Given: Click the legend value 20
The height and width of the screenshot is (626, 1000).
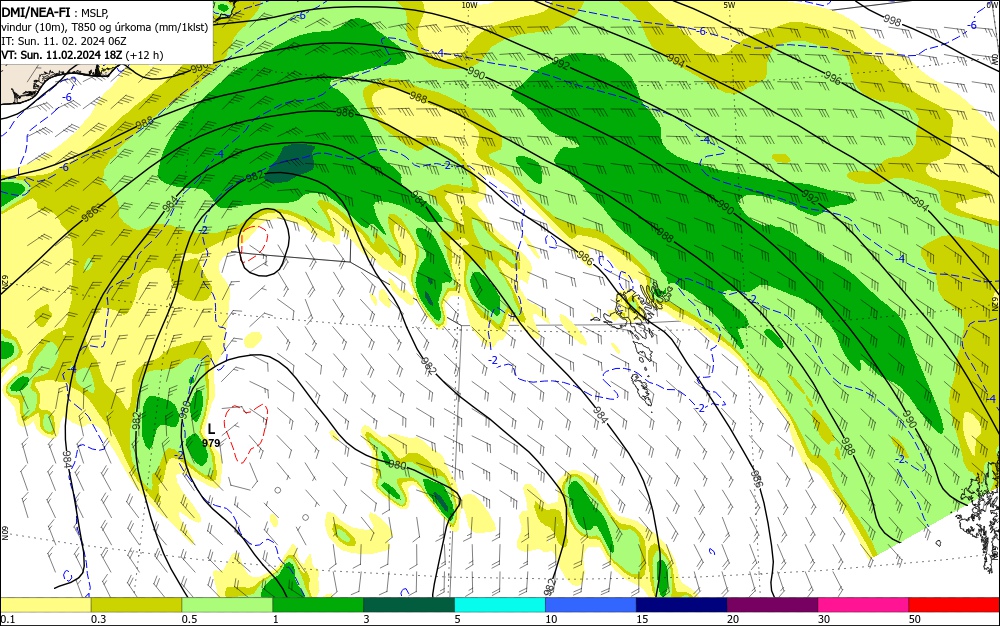Looking at the screenshot, I should 733,619.
